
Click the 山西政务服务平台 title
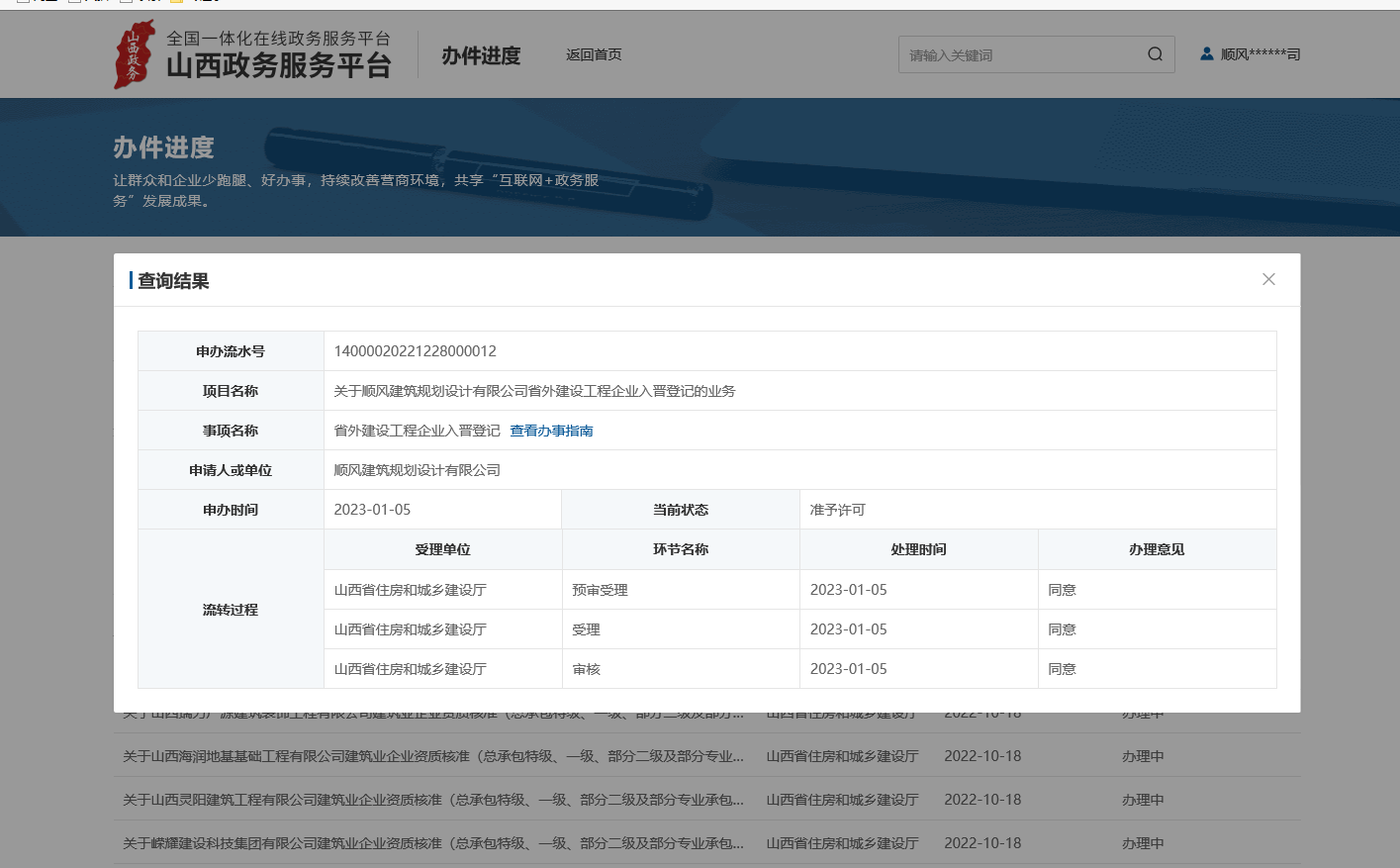tap(279, 65)
